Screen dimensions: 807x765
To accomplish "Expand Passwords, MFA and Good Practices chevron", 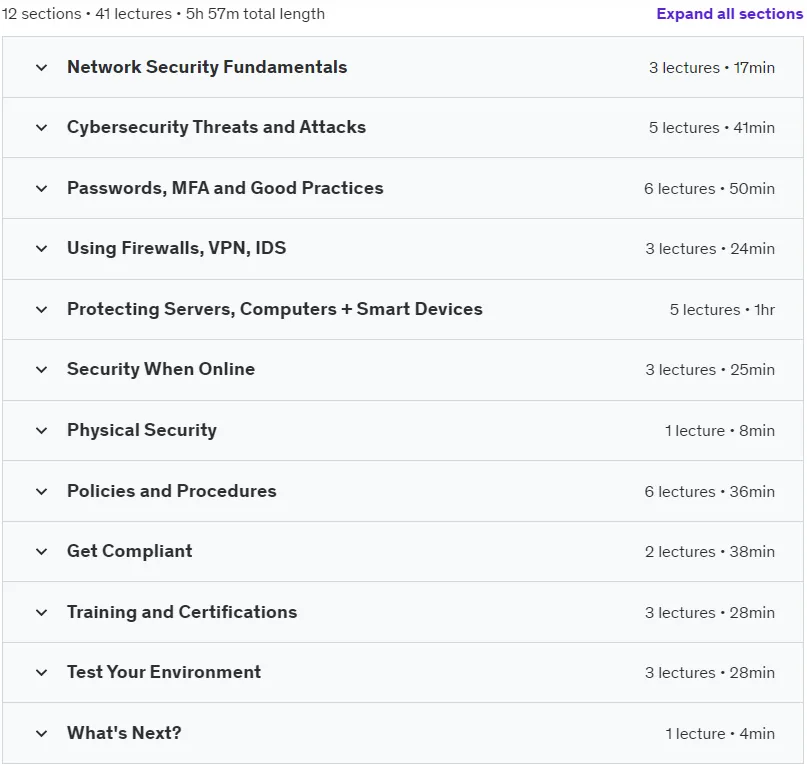I will point(42,188).
